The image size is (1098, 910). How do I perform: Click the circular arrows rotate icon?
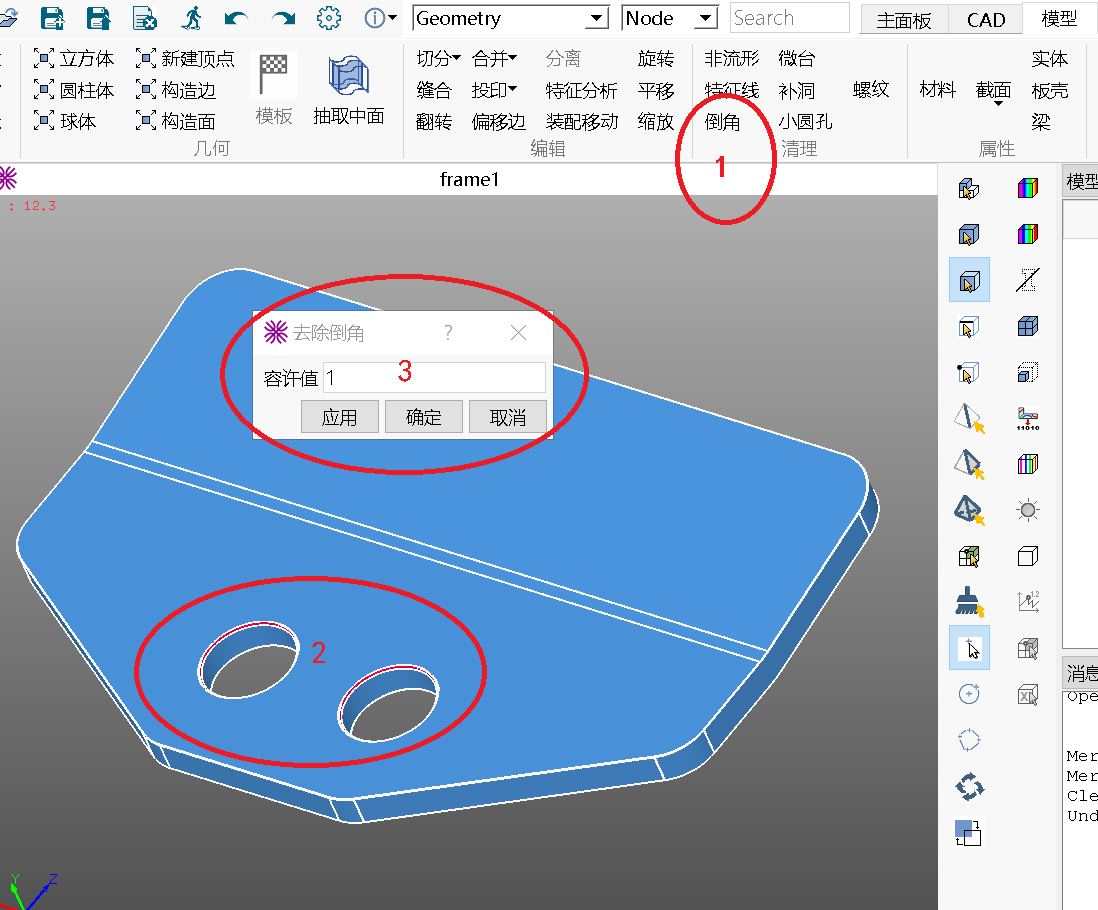[x=968, y=786]
